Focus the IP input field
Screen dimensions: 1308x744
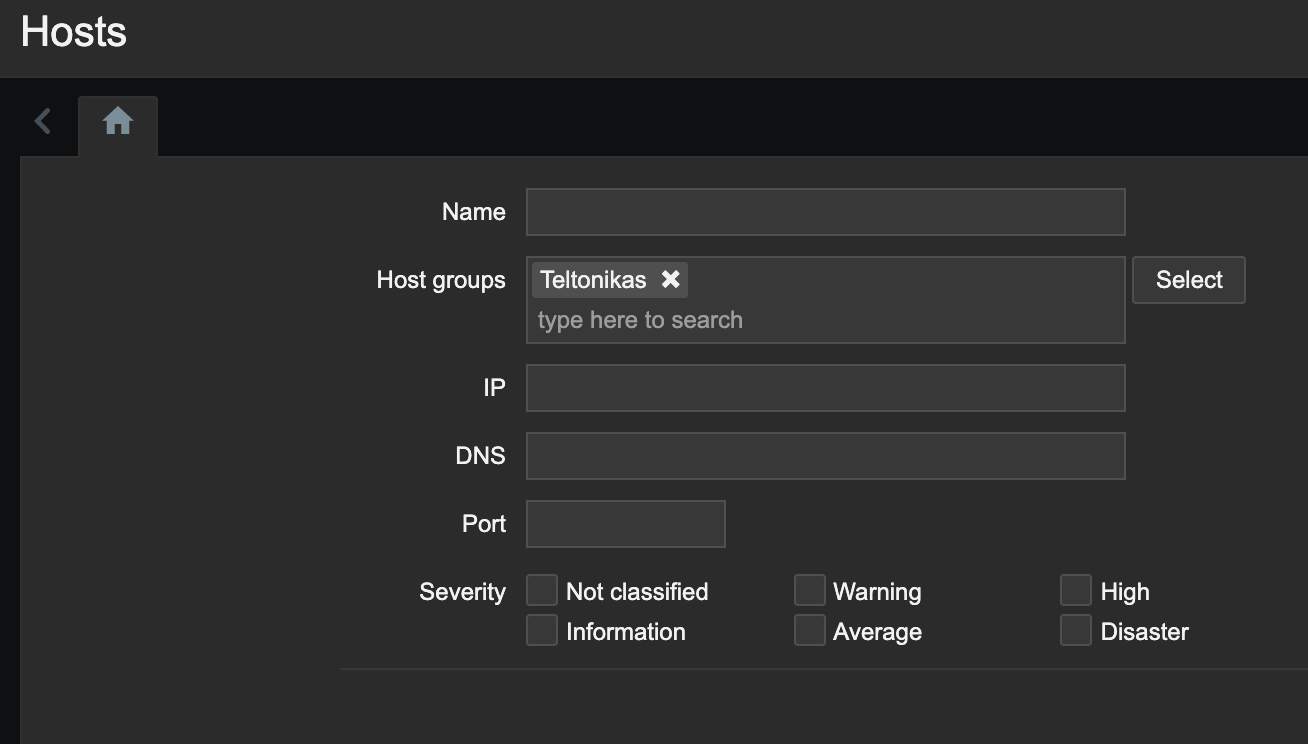pyautogui.click(x=825, y=388)
